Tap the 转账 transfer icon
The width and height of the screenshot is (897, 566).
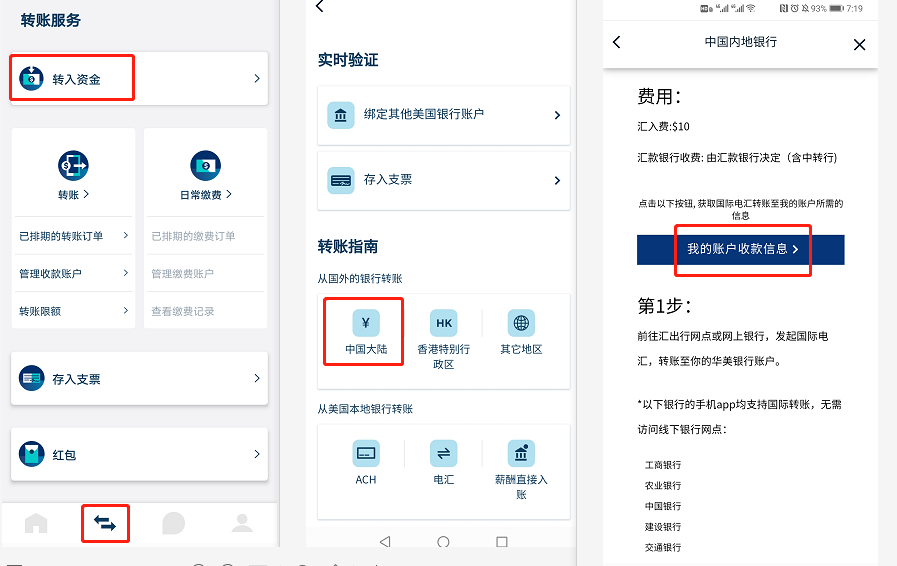point(73,165)
